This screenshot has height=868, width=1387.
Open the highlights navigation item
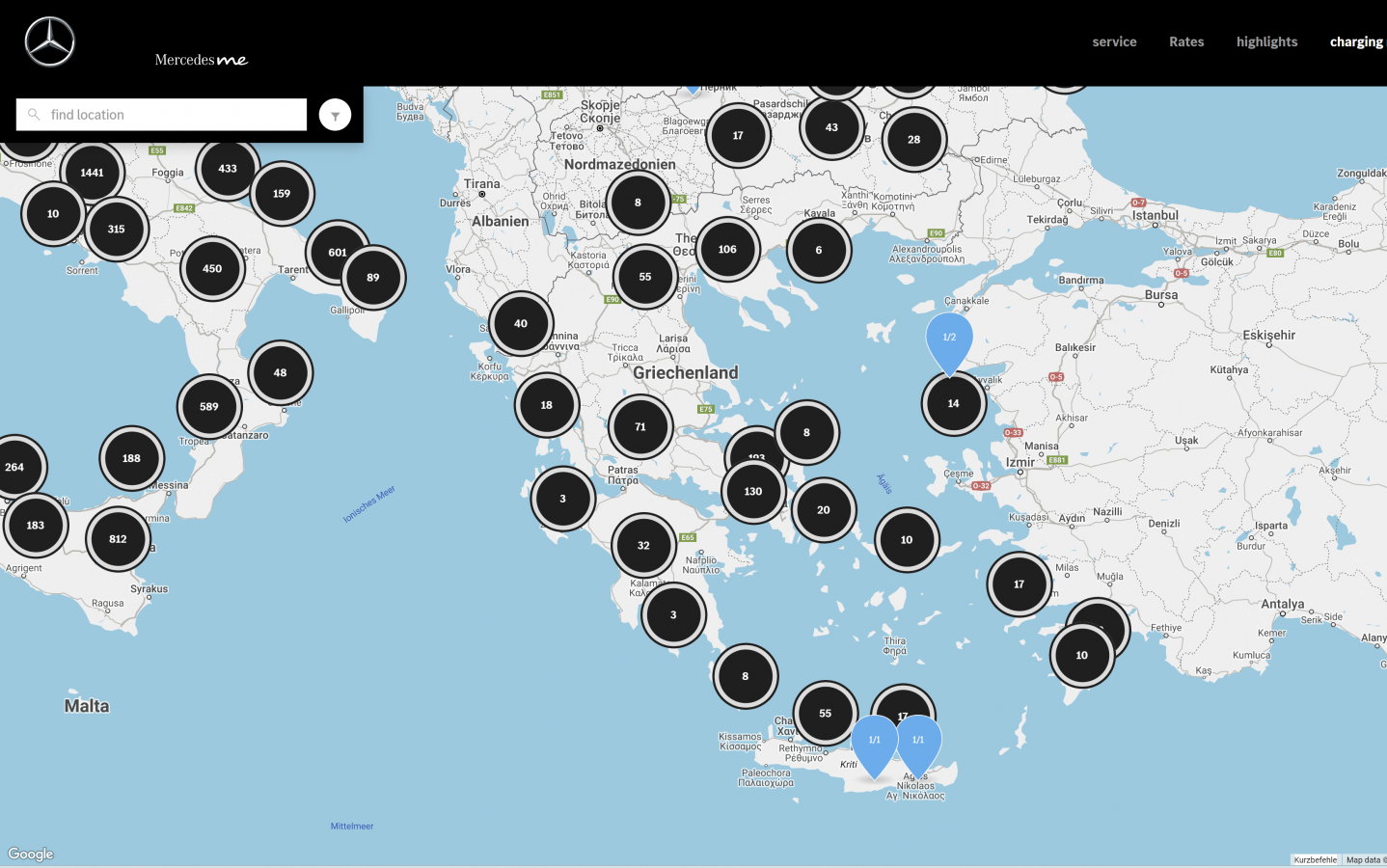click(1266, 41)
